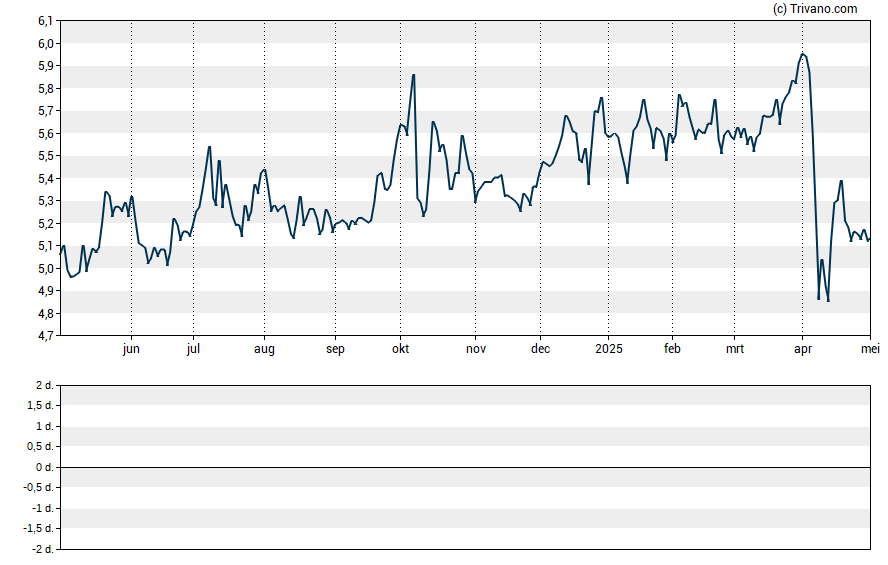Click the 5,5 price axis label

point(45,156)
